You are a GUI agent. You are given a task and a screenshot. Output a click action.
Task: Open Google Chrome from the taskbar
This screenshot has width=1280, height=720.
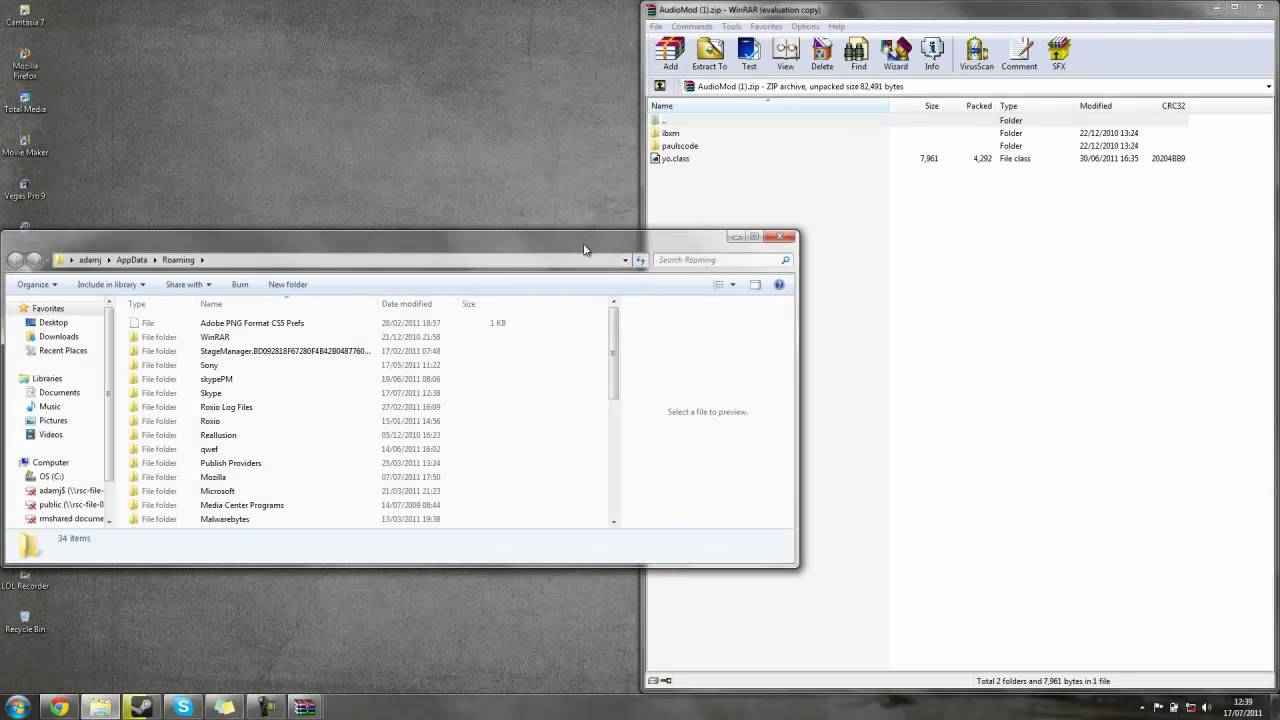[59, 707]
